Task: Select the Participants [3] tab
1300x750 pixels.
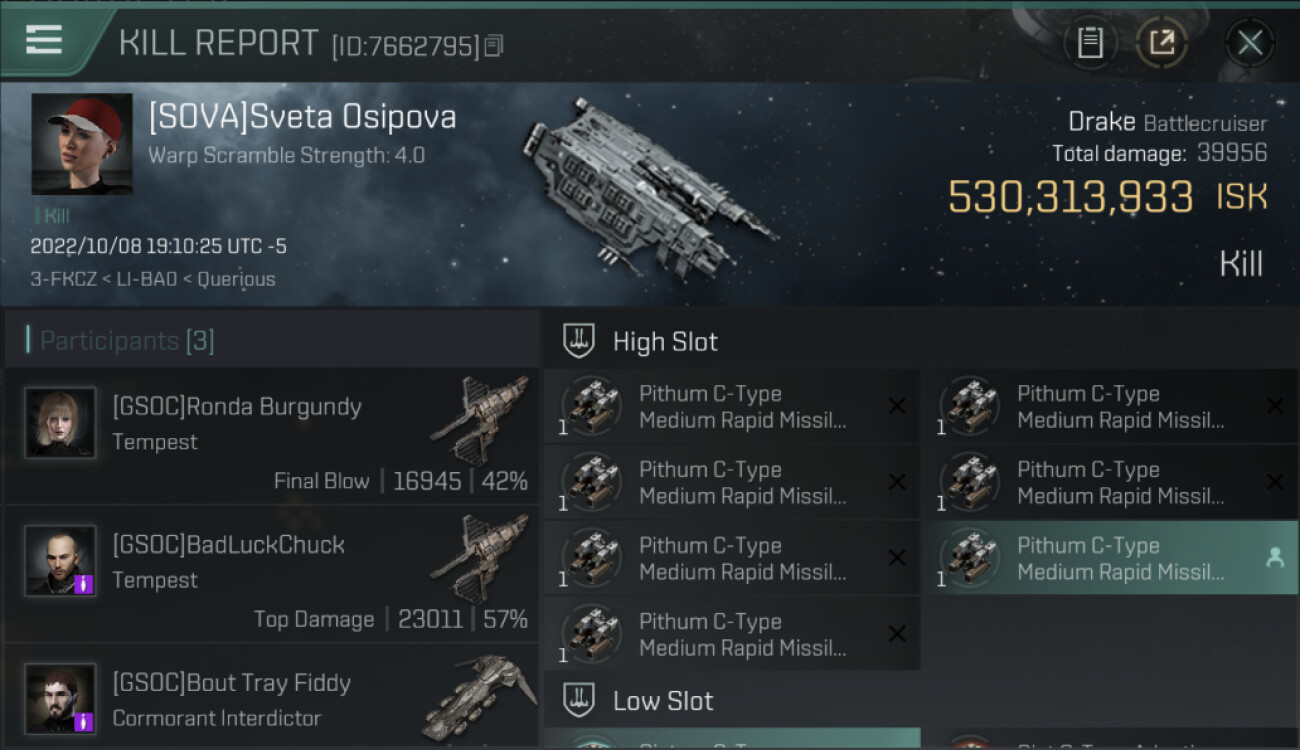Action: tap(127, 341)
